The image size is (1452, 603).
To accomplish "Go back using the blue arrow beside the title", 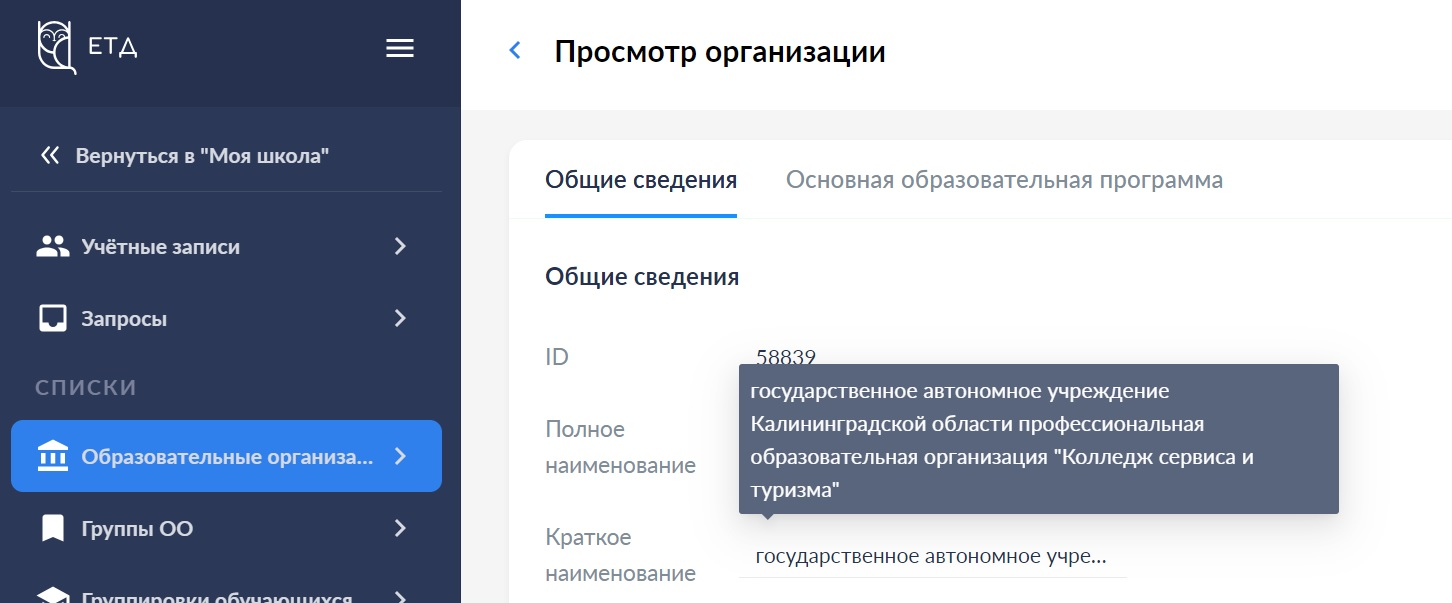I will (x=515, y=51).
